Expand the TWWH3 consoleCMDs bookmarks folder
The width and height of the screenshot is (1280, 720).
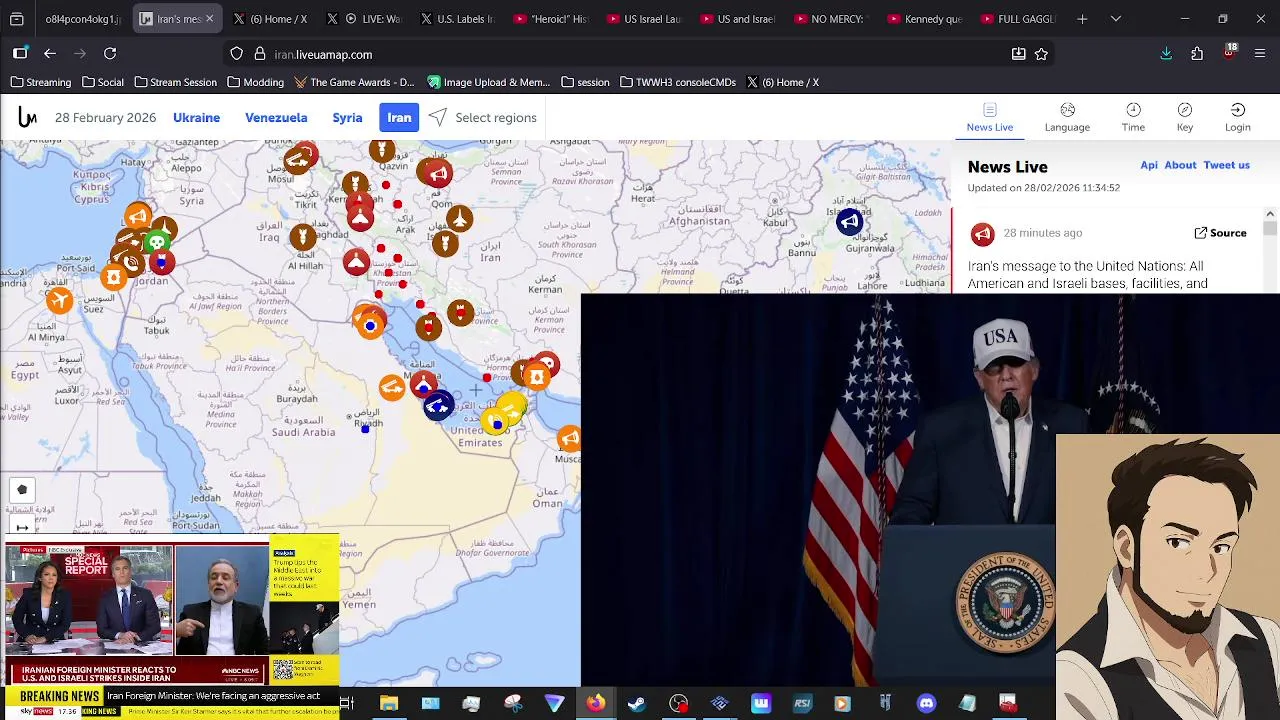pyautogui.click(x=677, y=82)
